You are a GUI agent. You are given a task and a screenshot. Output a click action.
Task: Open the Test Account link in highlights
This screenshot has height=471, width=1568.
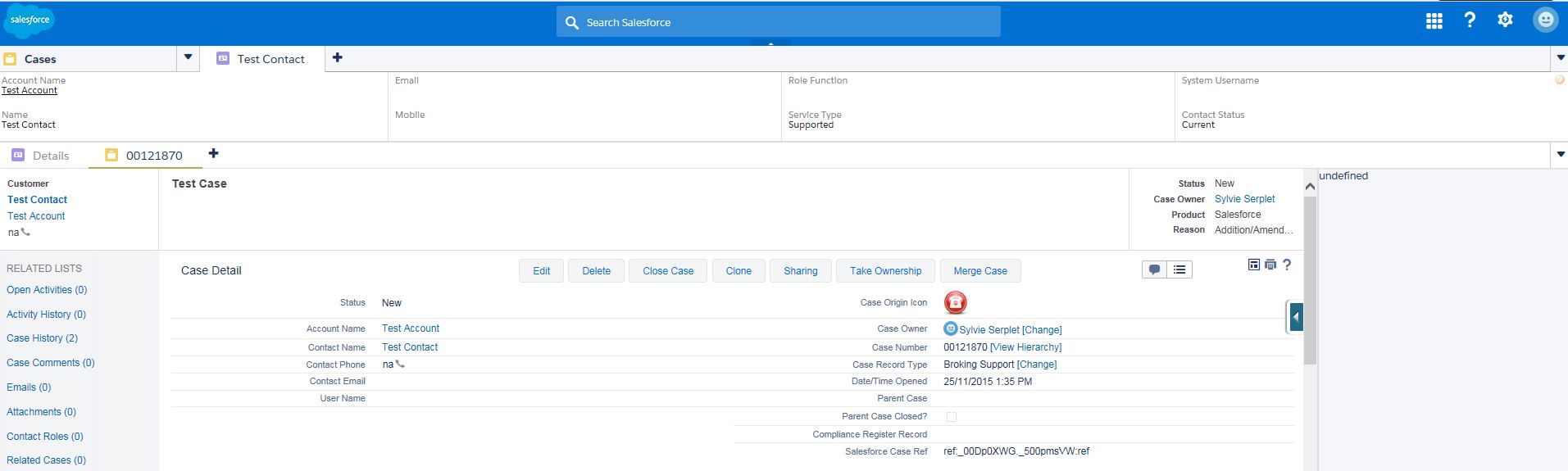[30, 90]
